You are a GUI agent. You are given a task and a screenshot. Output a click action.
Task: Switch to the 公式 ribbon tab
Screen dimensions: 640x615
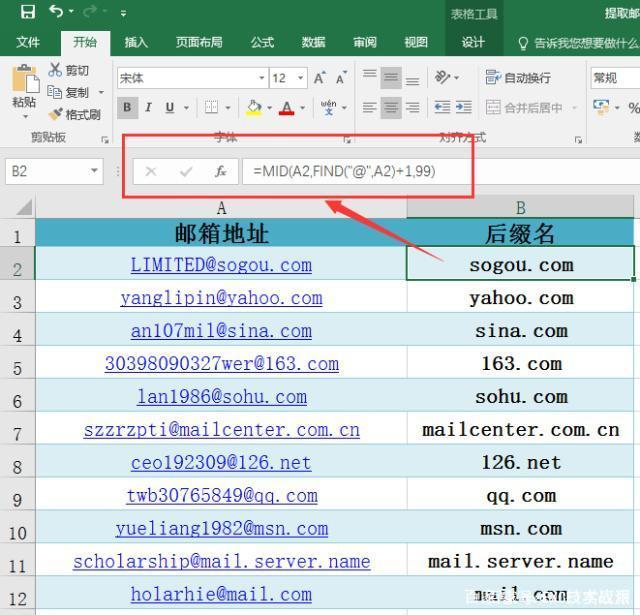pyautogui.click(x=262, y=42)
